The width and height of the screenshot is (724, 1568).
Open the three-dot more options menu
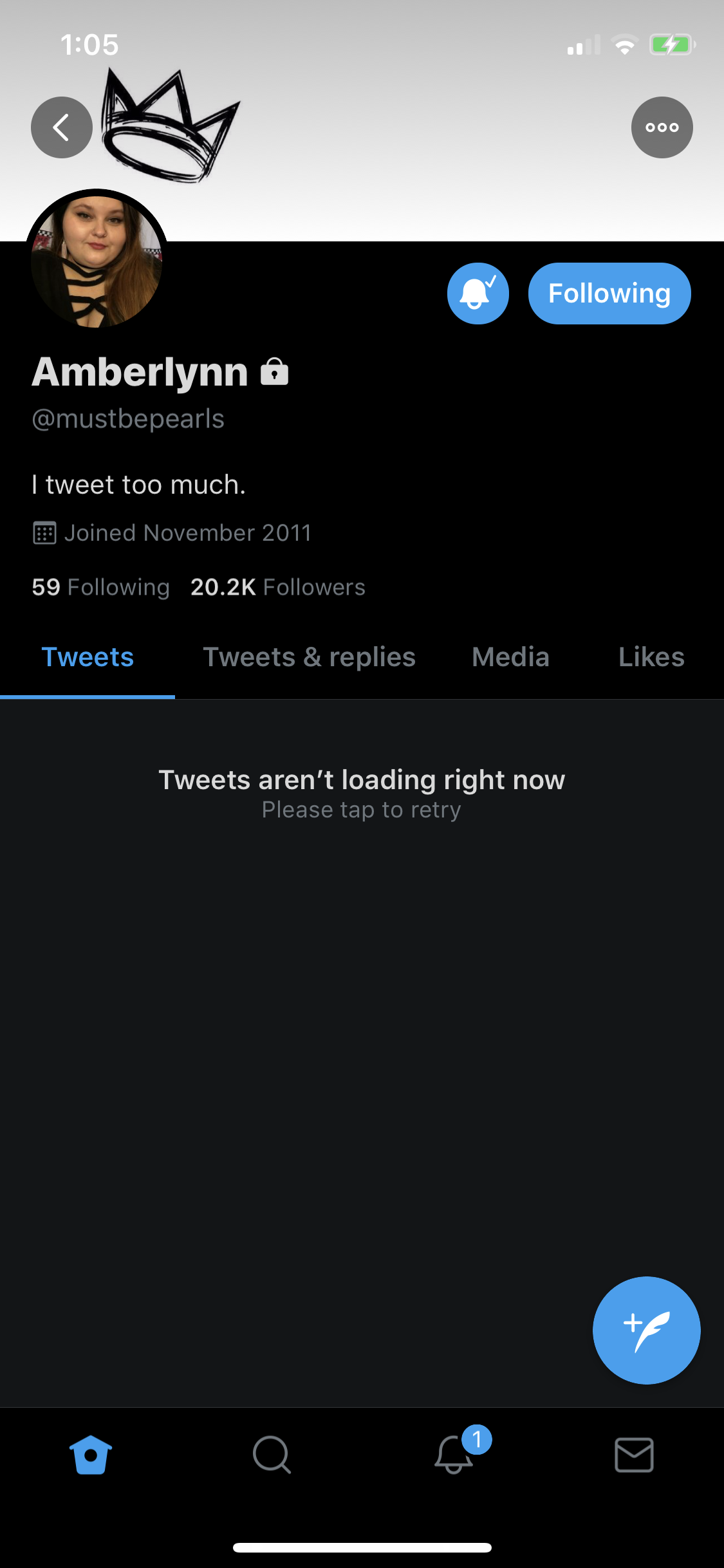[662, 127]
